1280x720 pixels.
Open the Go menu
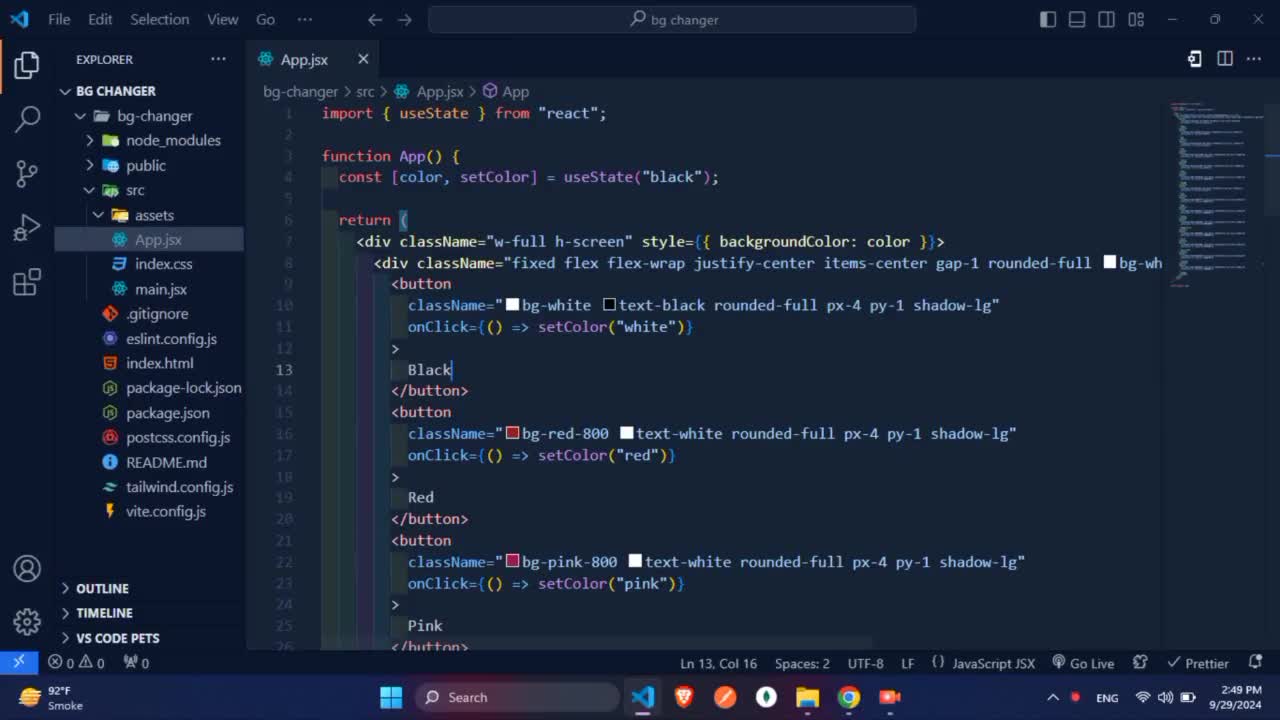point(265,19)
